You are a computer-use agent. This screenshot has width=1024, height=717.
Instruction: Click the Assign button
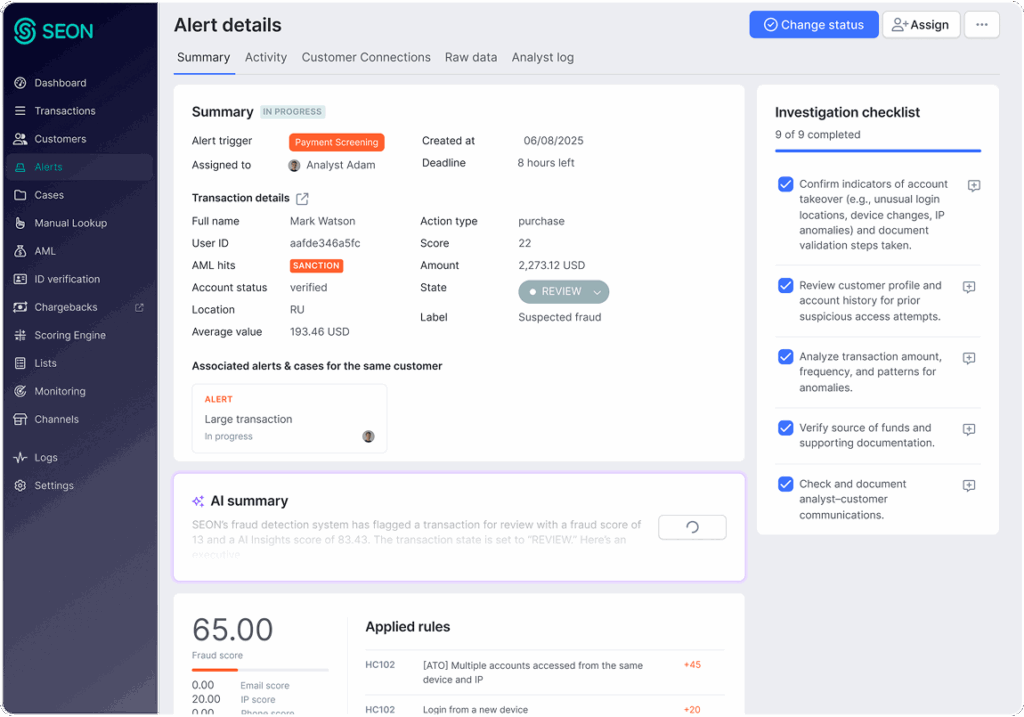click(920, 25)
